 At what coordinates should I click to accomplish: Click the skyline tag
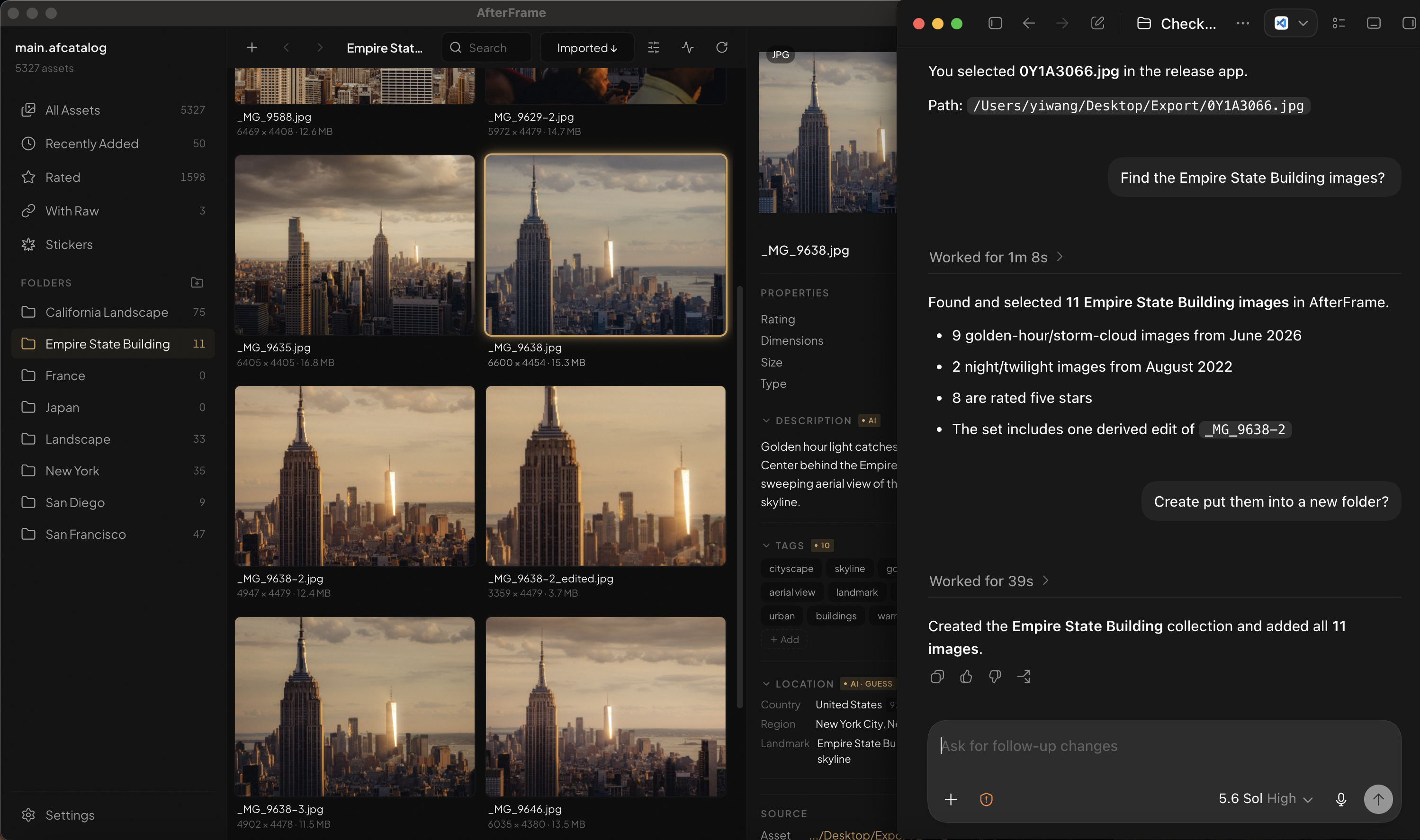(849, 568)
